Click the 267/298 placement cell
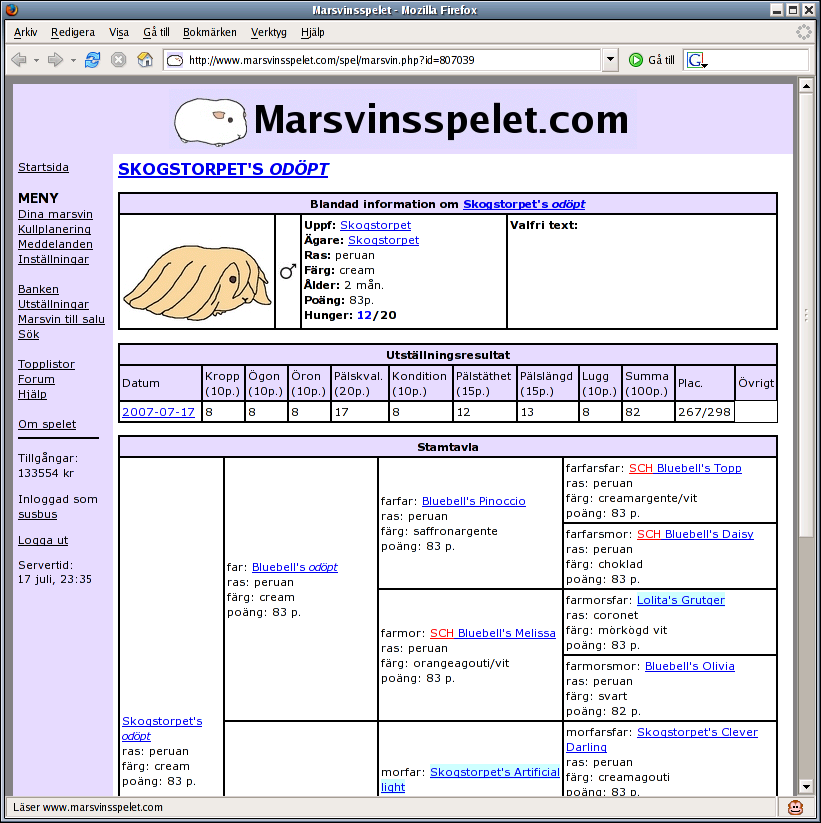 (x=704, y=413)
